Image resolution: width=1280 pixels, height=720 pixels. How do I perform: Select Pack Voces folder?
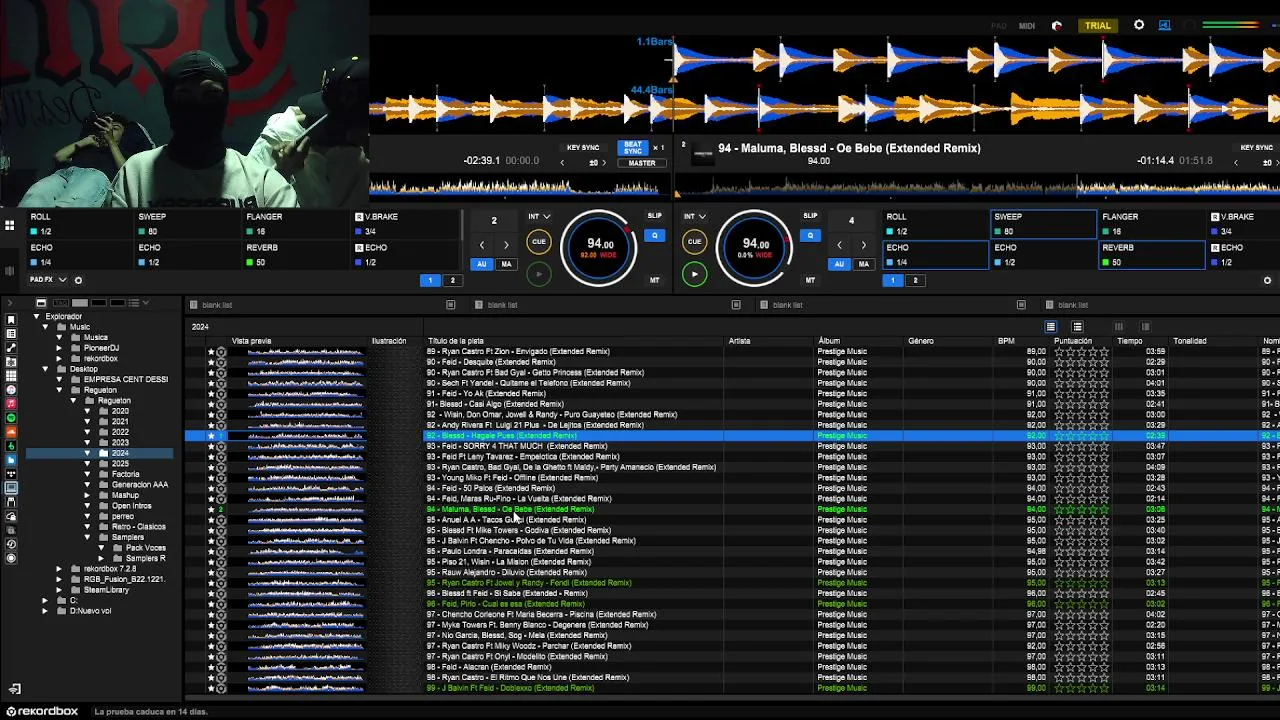(x=145, y=548)
